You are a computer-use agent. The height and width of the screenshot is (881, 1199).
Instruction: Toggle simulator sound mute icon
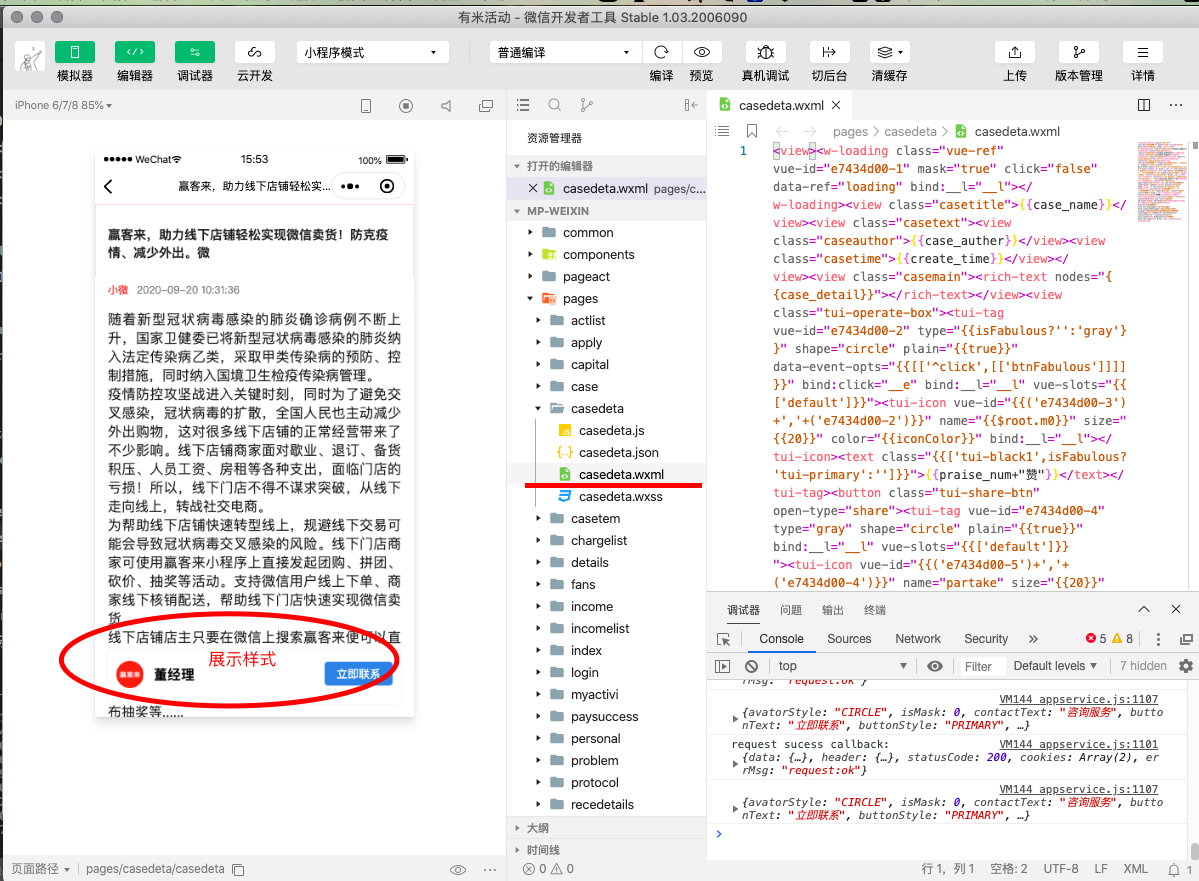tap(446, 106)
